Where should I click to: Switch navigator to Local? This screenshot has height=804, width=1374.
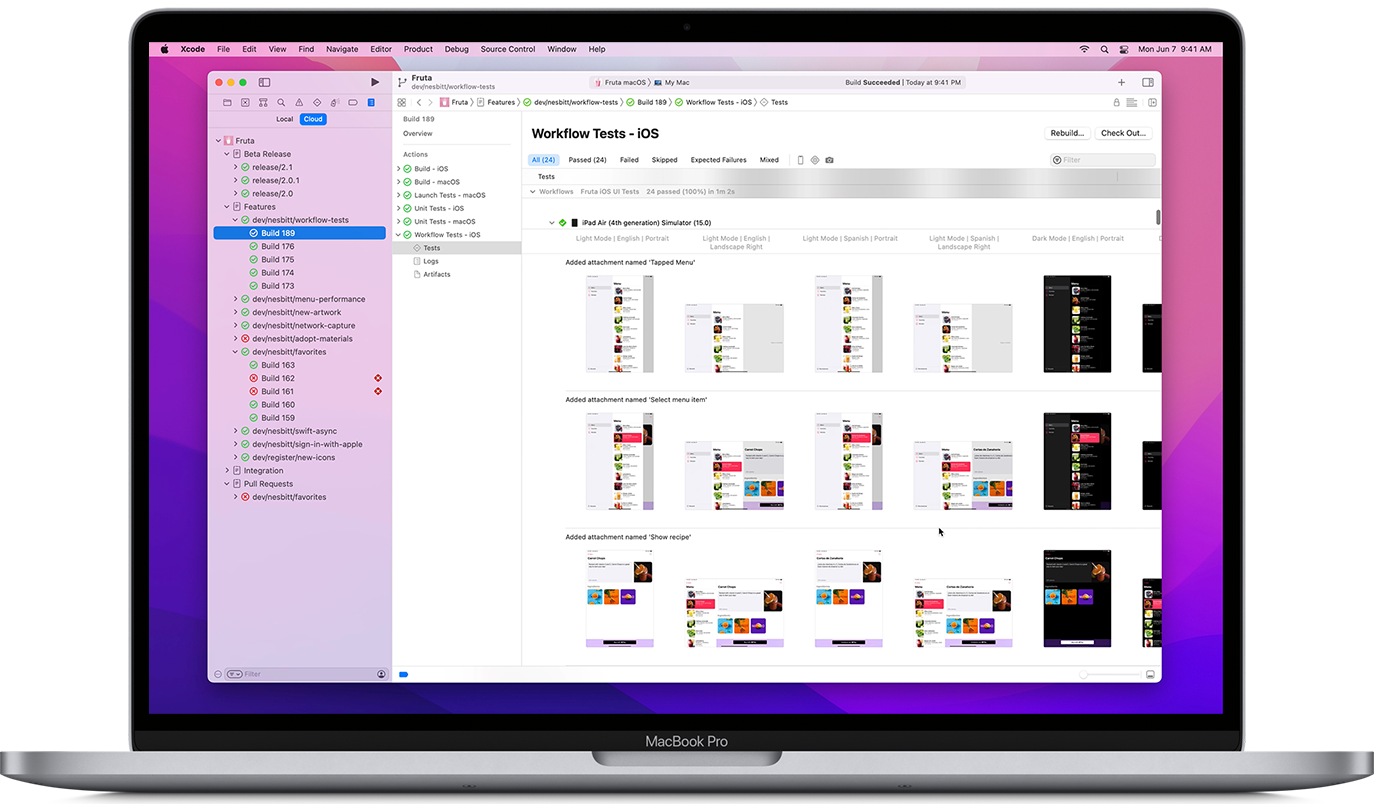click(x=285, y=119)
